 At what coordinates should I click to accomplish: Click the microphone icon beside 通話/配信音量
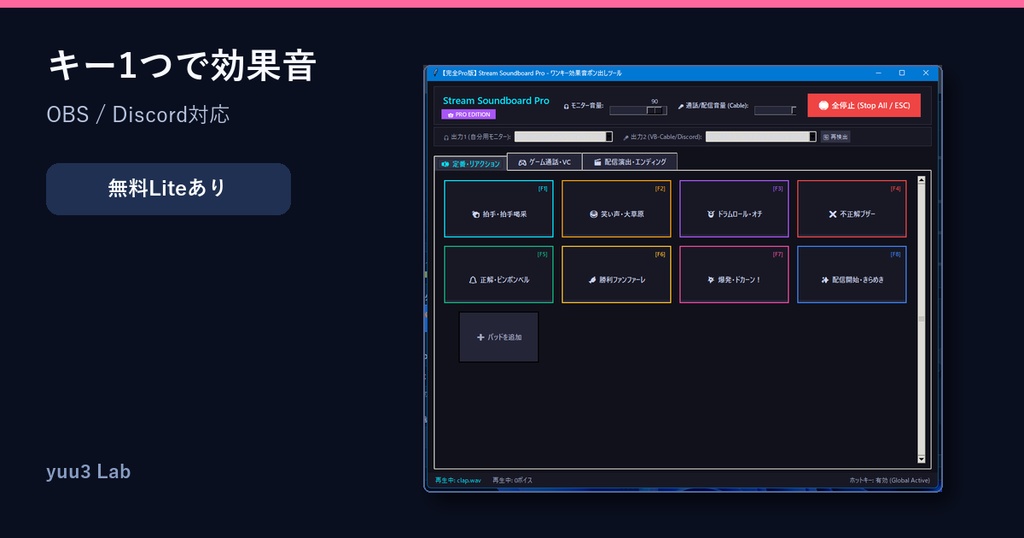680,106
